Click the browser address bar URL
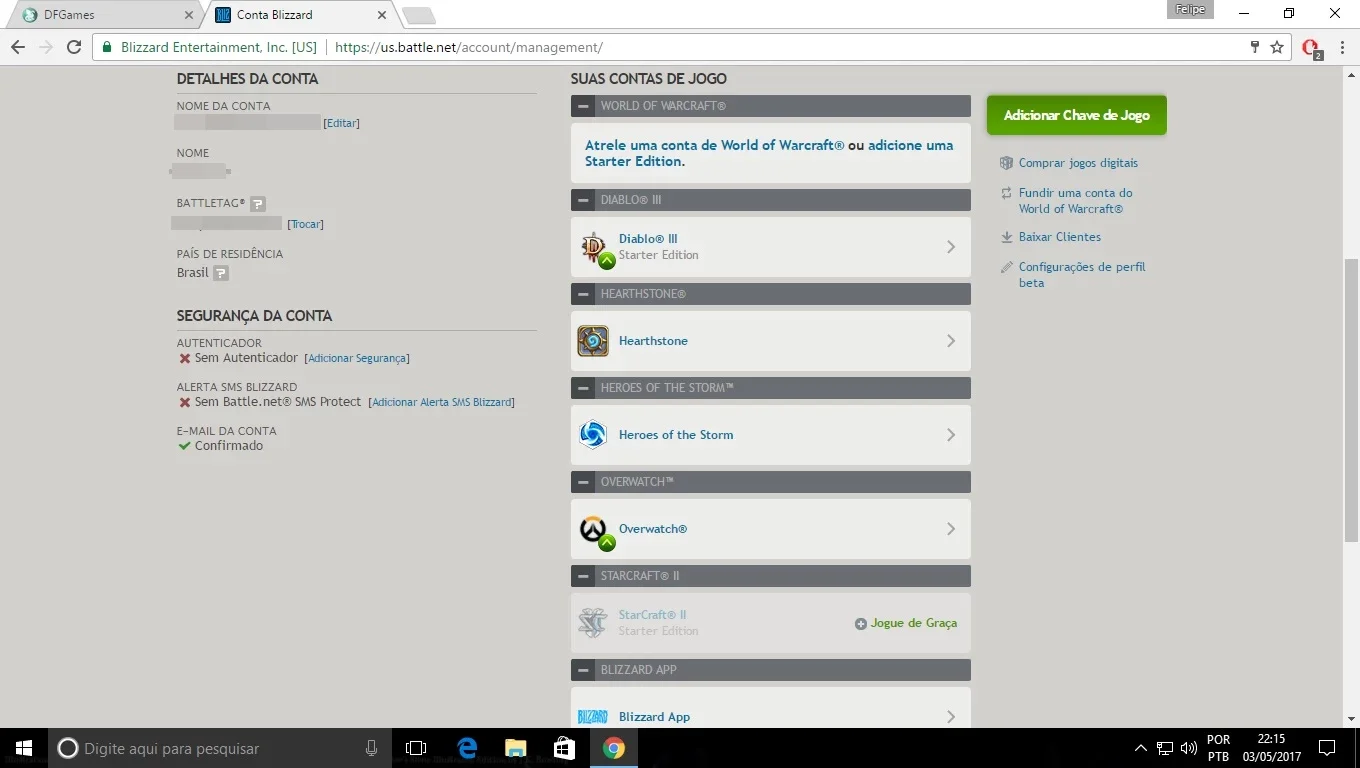 (469, 47)
